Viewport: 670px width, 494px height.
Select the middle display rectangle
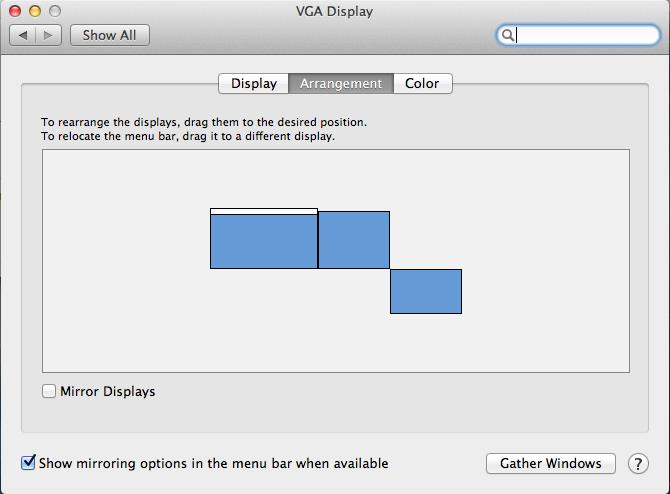(354, 240)
